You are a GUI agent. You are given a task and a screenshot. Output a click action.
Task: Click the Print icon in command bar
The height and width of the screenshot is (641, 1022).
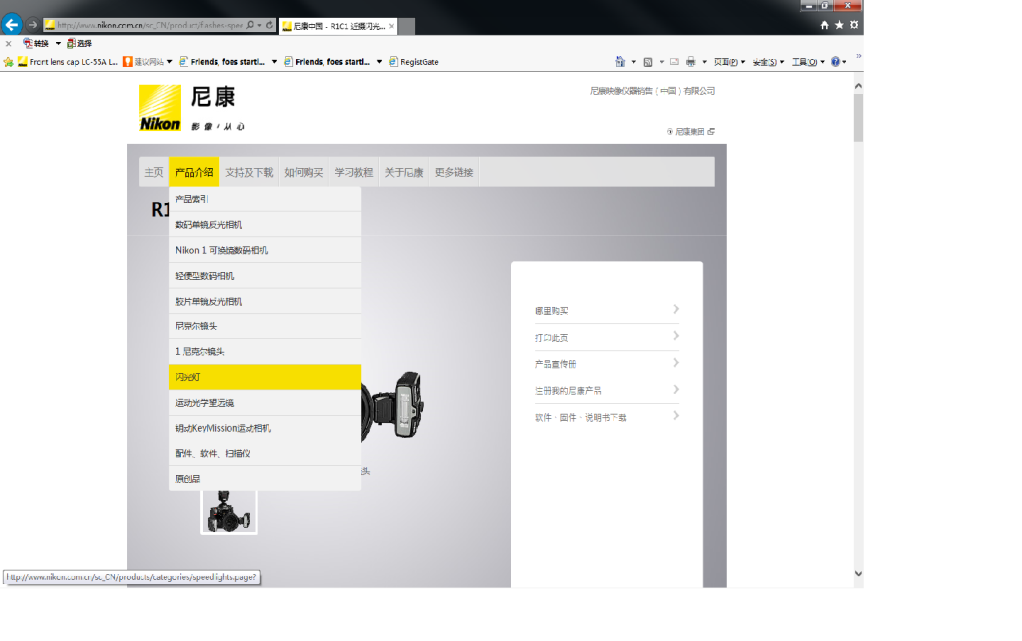point(691,62)
